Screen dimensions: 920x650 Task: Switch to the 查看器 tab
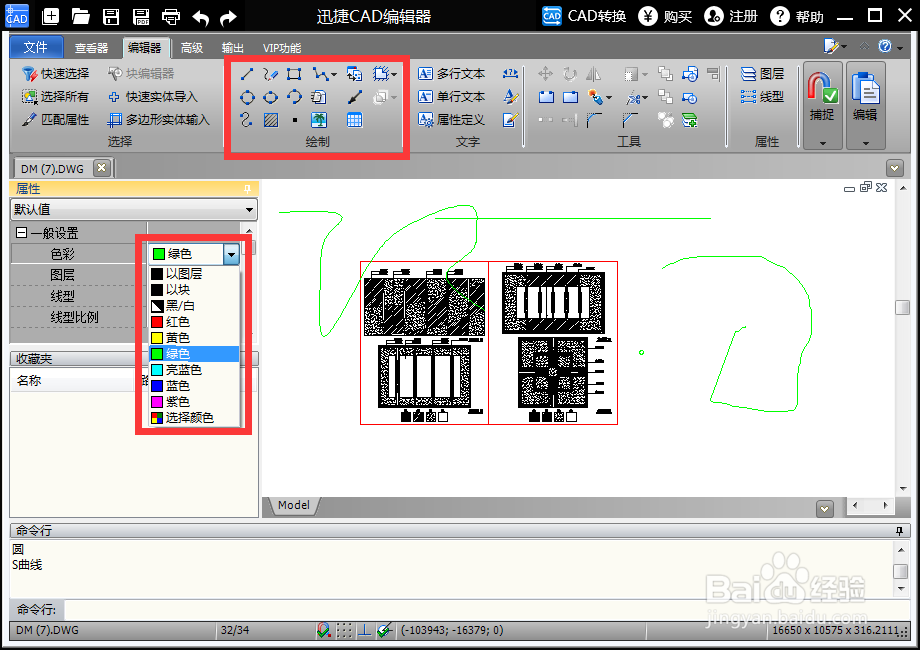coord(92,48)
